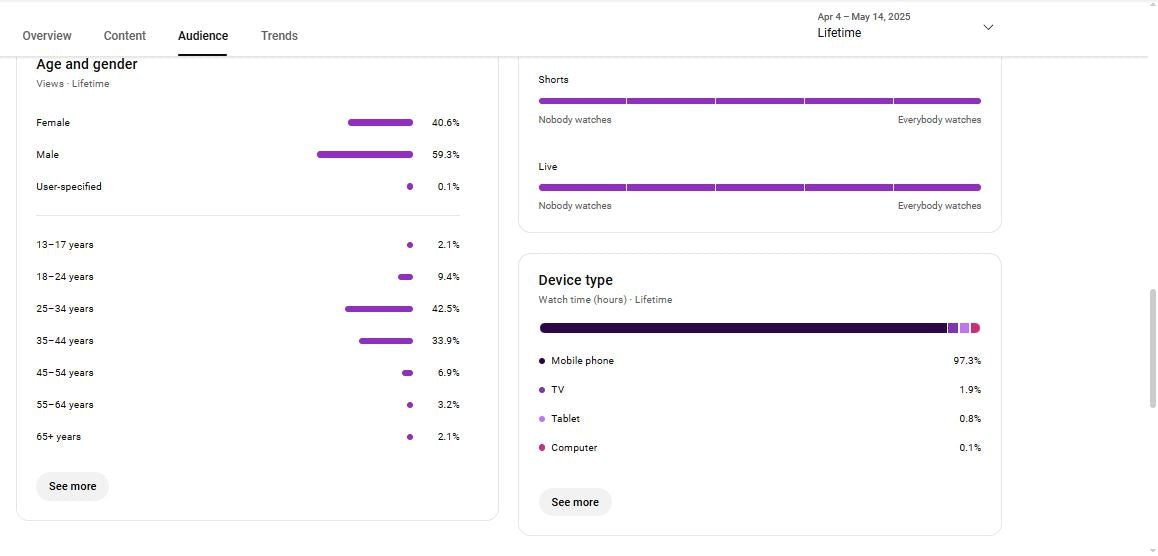Click the TV legend dot
Image resolution: width=1158 pixels, height=556 pixels.
(542, 390)
